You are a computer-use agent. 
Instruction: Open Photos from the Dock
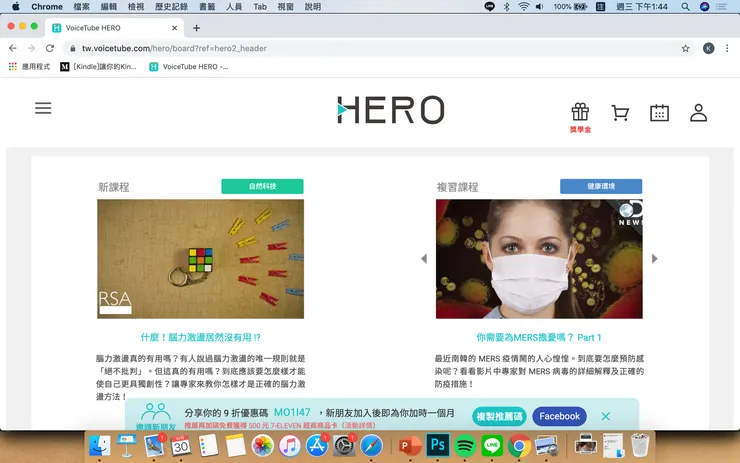point(262,445)
